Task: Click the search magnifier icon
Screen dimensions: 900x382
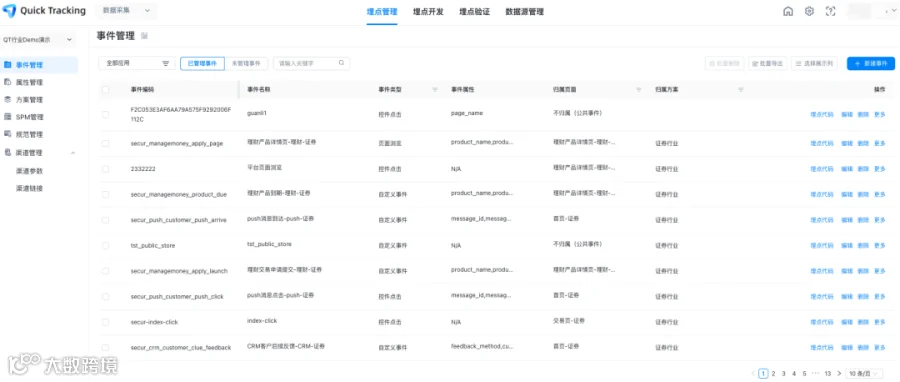Action: (x=342, y=63)
